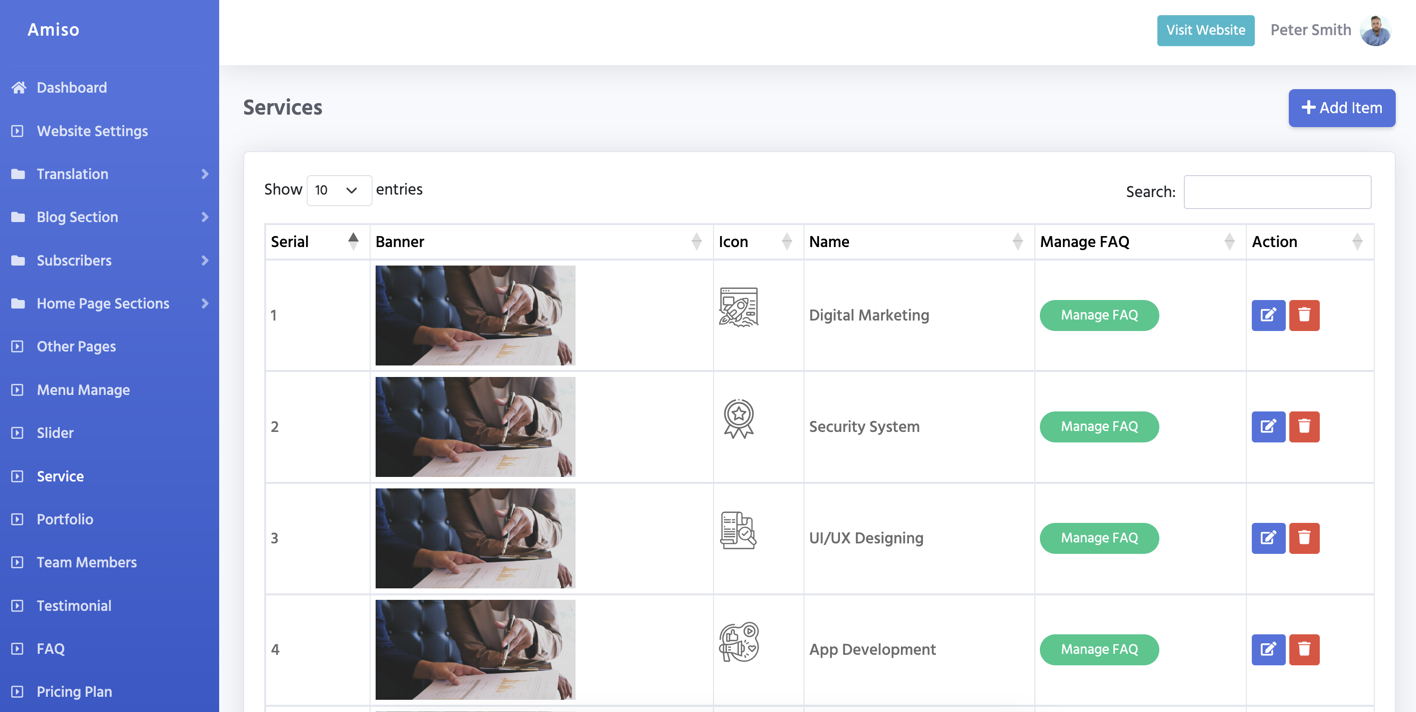1416x712 pixels.
Task: Open the entries count dropdown
Action: tap(338, 190)
